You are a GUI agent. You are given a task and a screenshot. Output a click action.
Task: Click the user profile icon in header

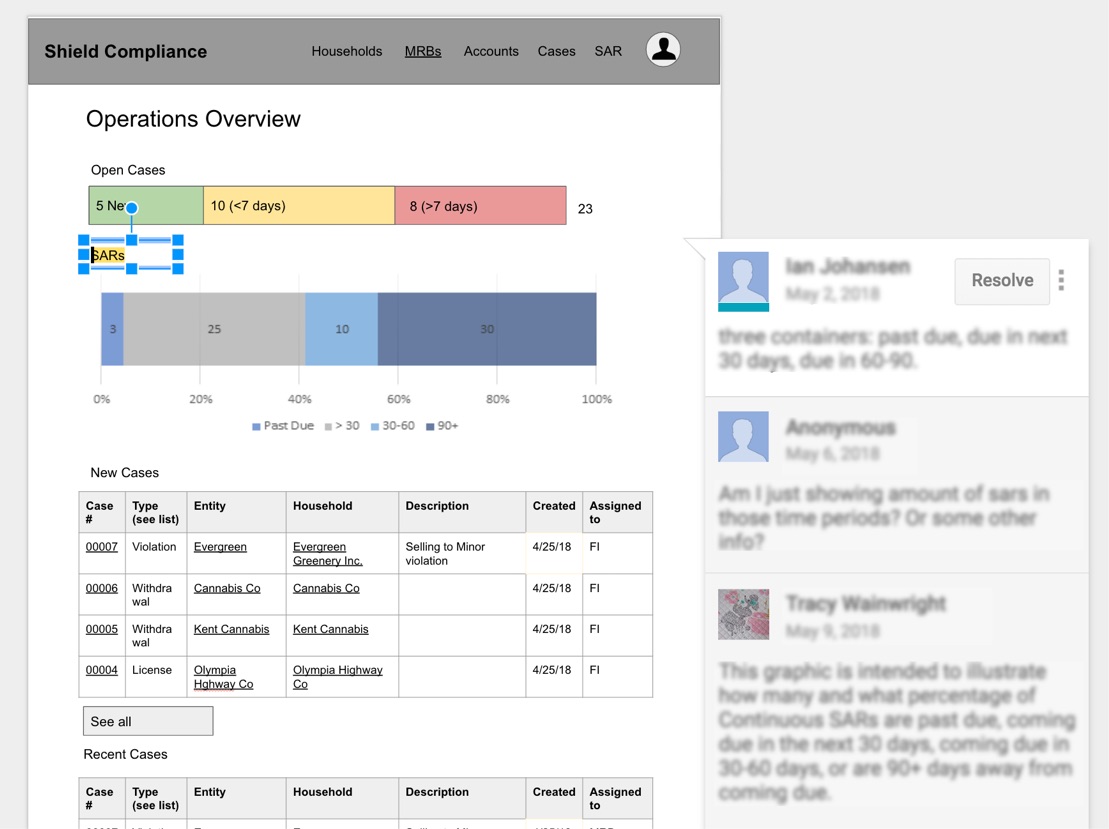[663, 50]
